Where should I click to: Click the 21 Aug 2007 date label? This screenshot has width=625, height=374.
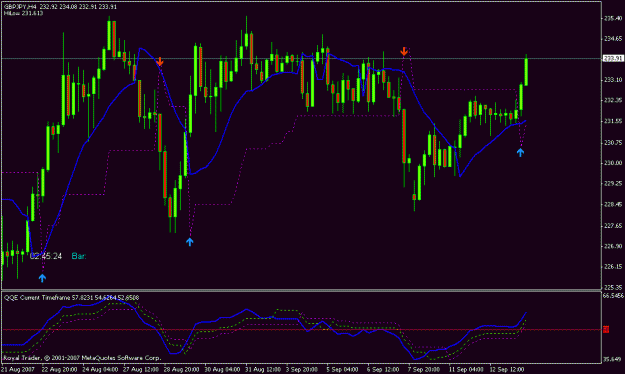pyautogui.click(x=18, y=369)
